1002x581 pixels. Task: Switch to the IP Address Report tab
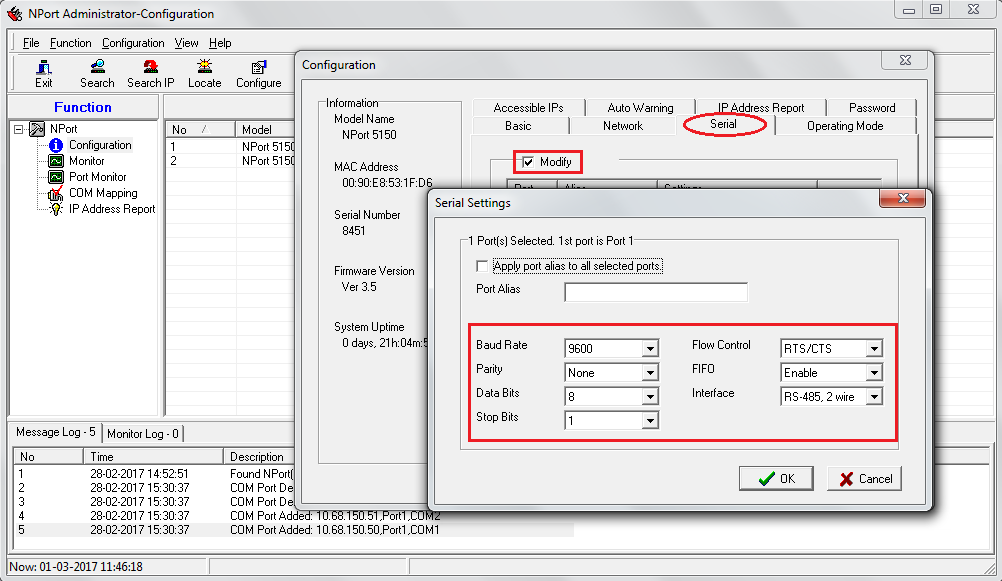(760, 107)
